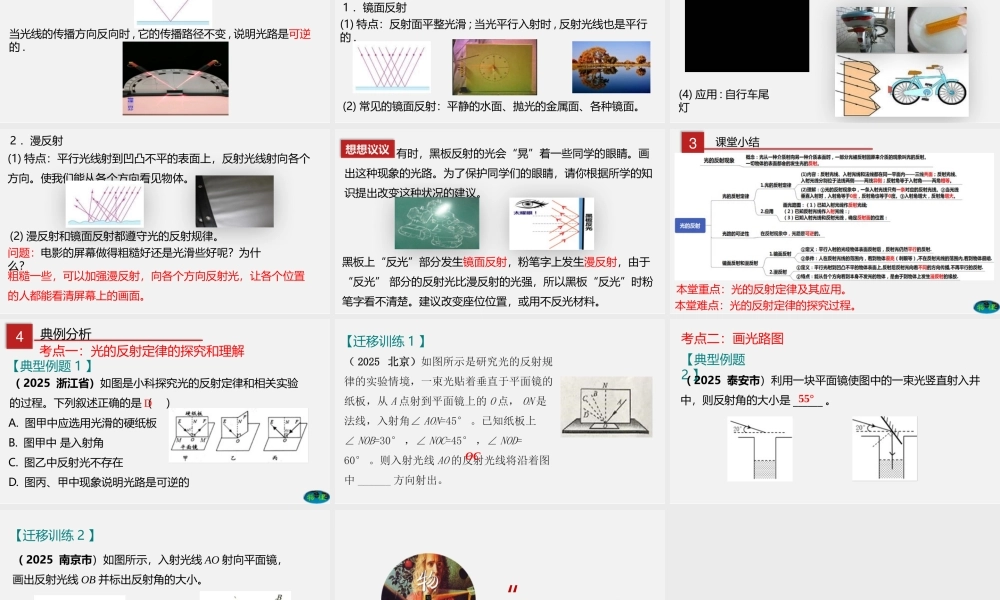Select the slide titled 1．镜面反射
This screenshot has height=600, width=1000.
(499, 61)
